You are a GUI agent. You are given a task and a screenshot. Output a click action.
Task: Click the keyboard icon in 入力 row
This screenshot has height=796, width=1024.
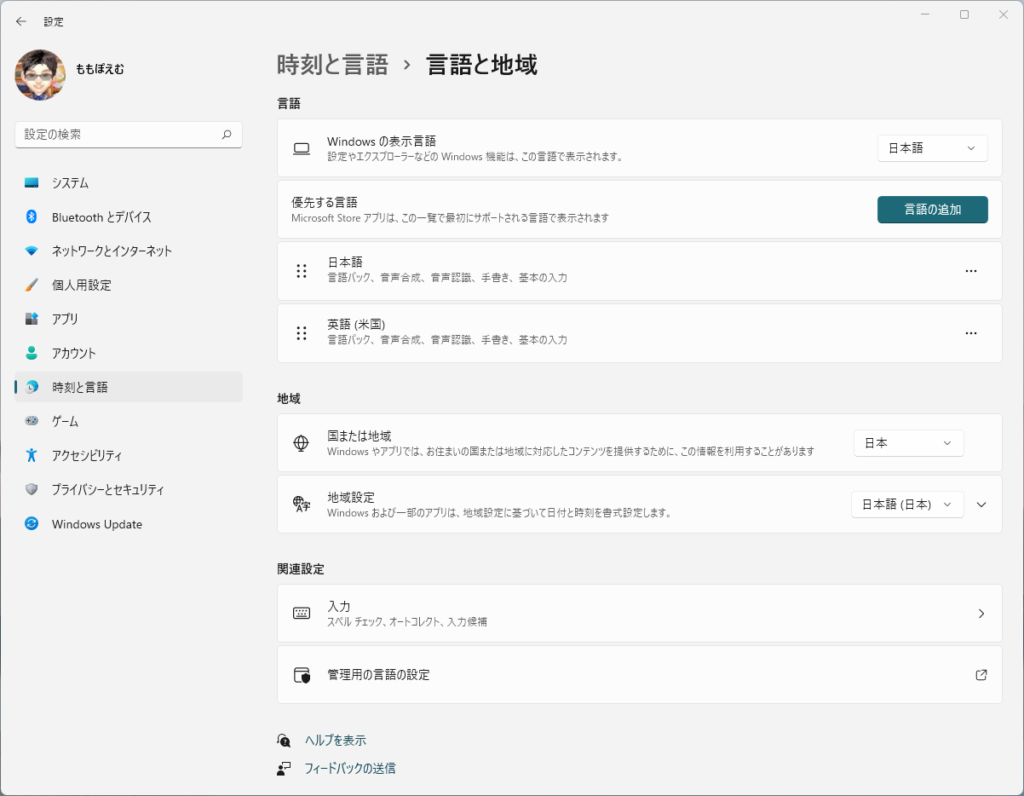click(x=301, y=613)
